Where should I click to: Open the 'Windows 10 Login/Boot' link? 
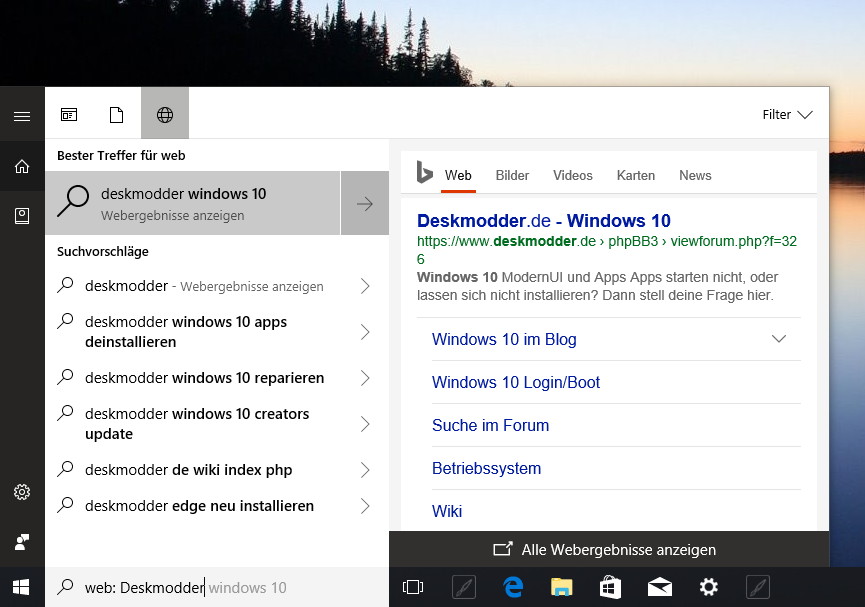pyautogui.click(x=516, y=382)
